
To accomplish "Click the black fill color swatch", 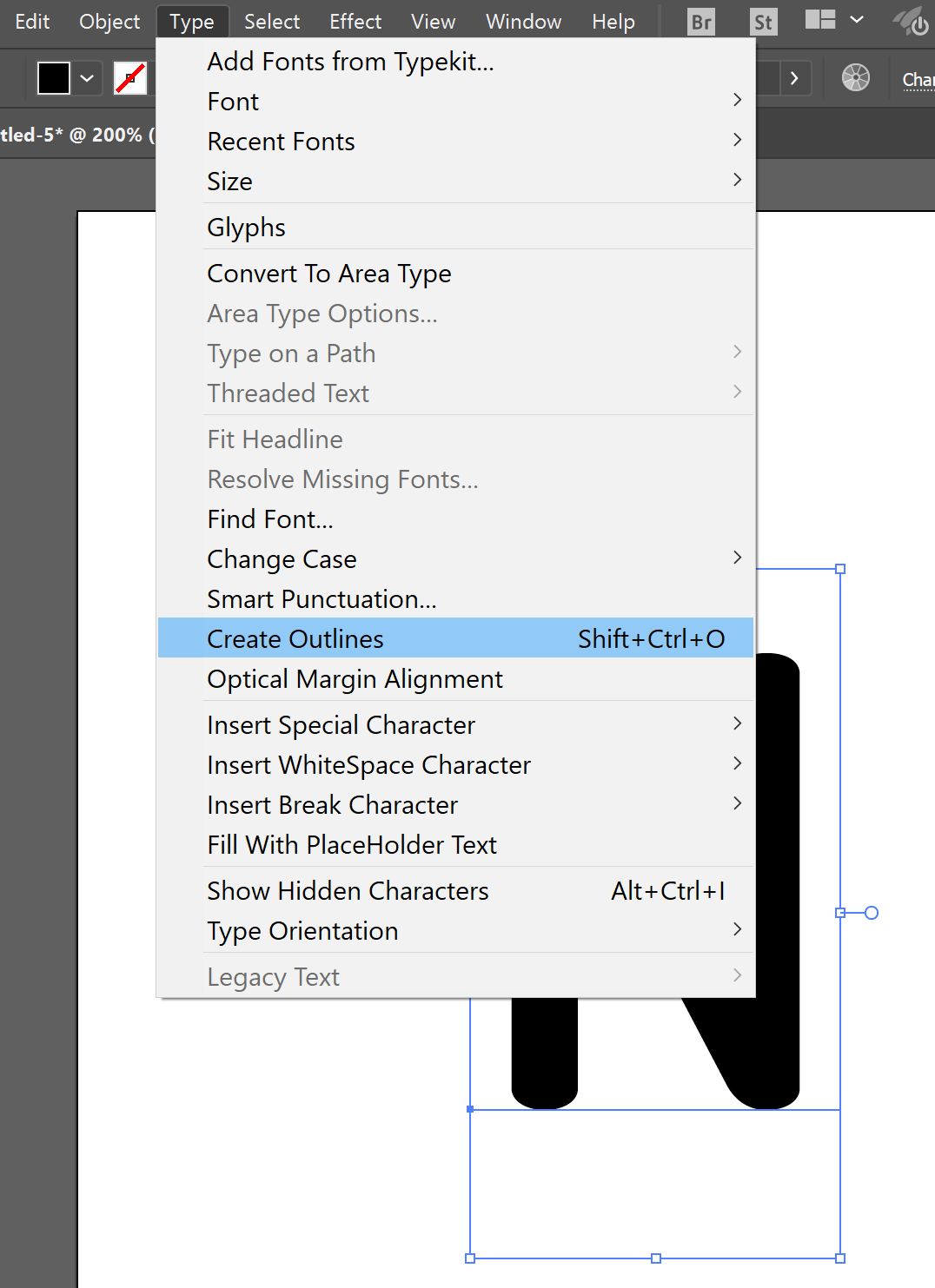I will point(53,78).
